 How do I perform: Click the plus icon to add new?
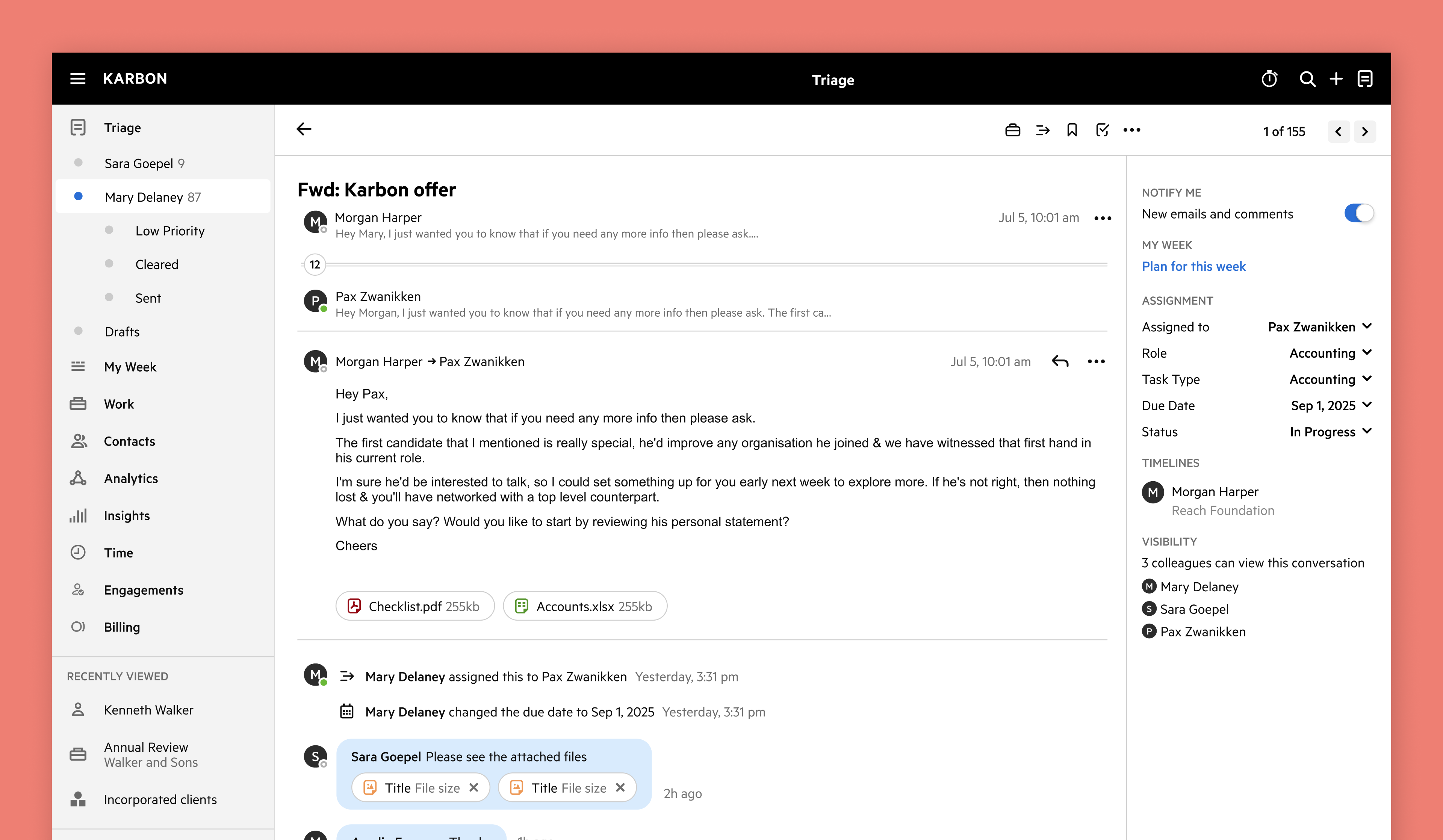click(x=1336, y=79)
